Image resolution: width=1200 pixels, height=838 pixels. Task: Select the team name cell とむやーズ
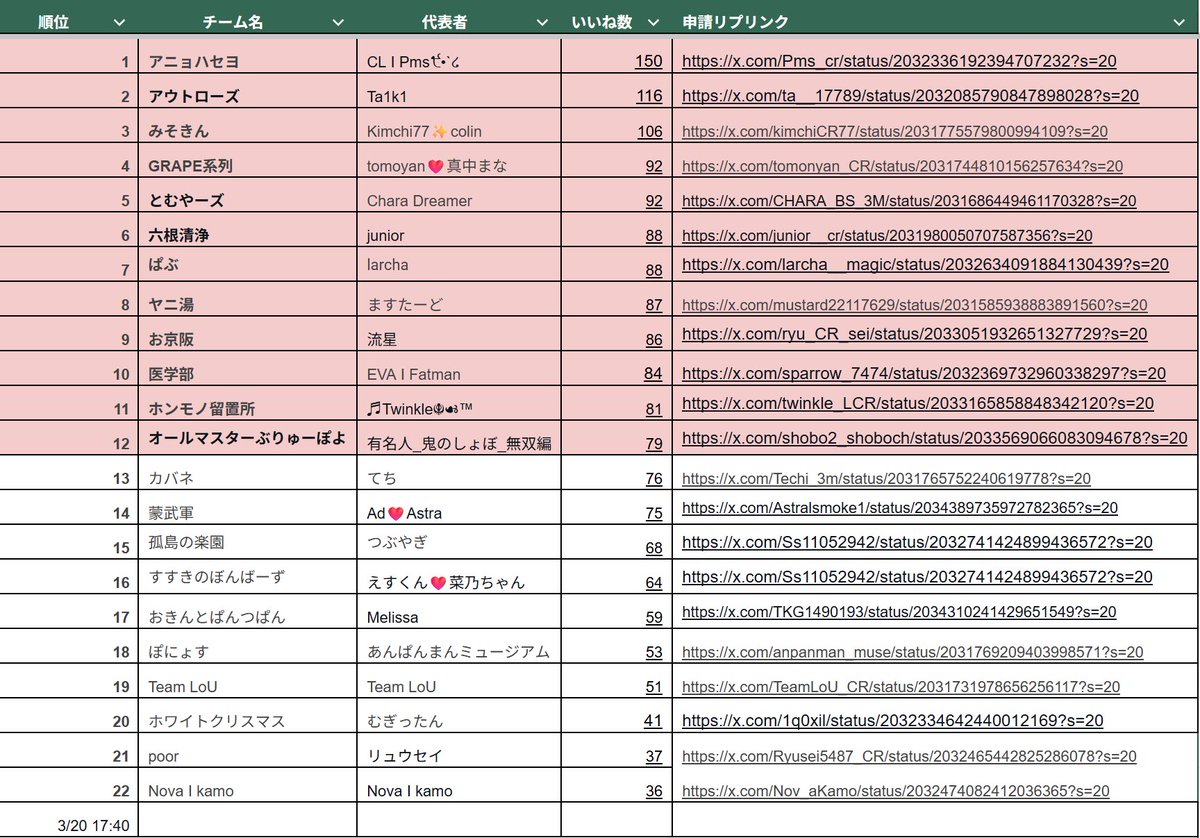tap(248, 195)
